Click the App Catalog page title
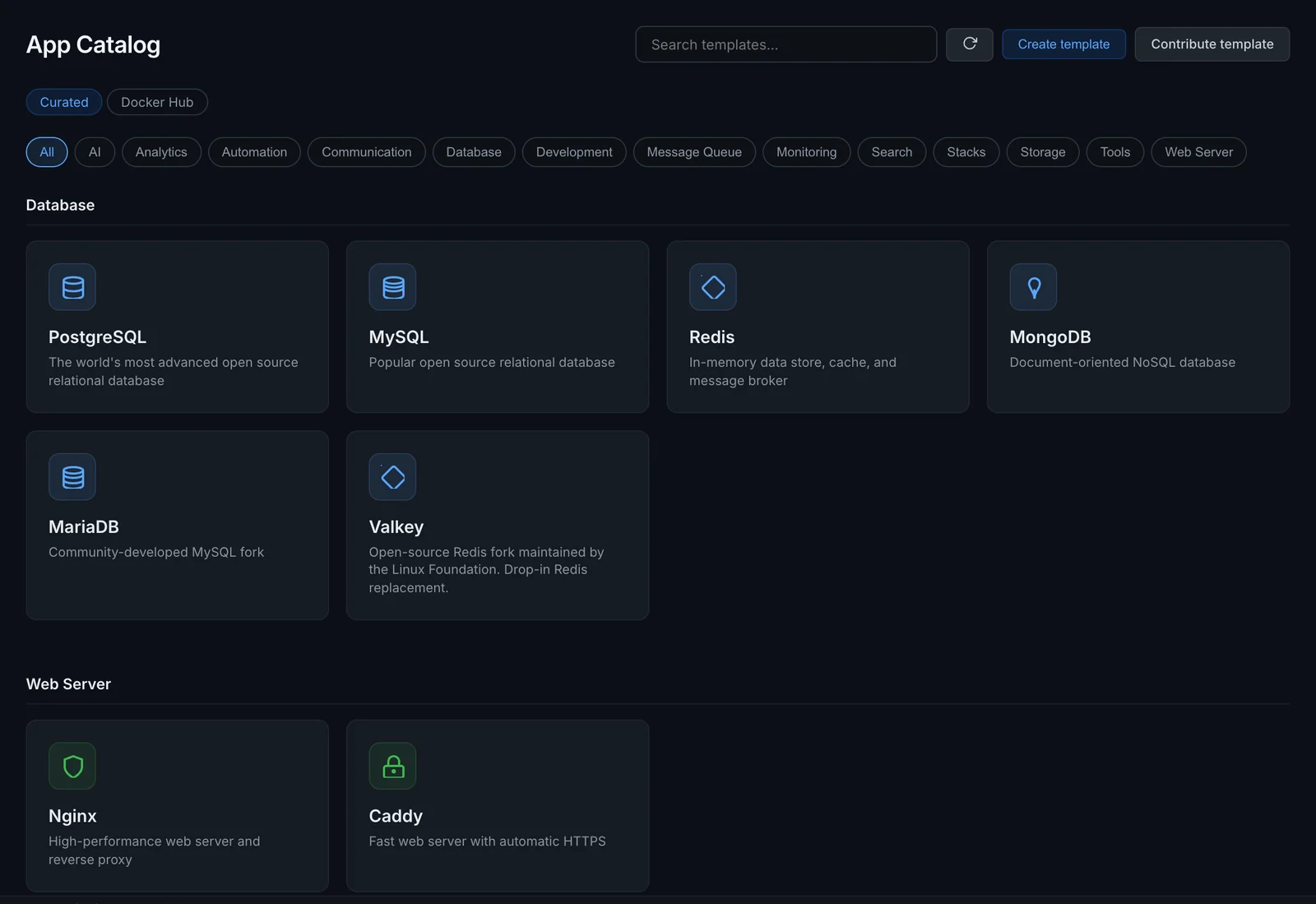The image size is (1316, 904). coord(93,45)
